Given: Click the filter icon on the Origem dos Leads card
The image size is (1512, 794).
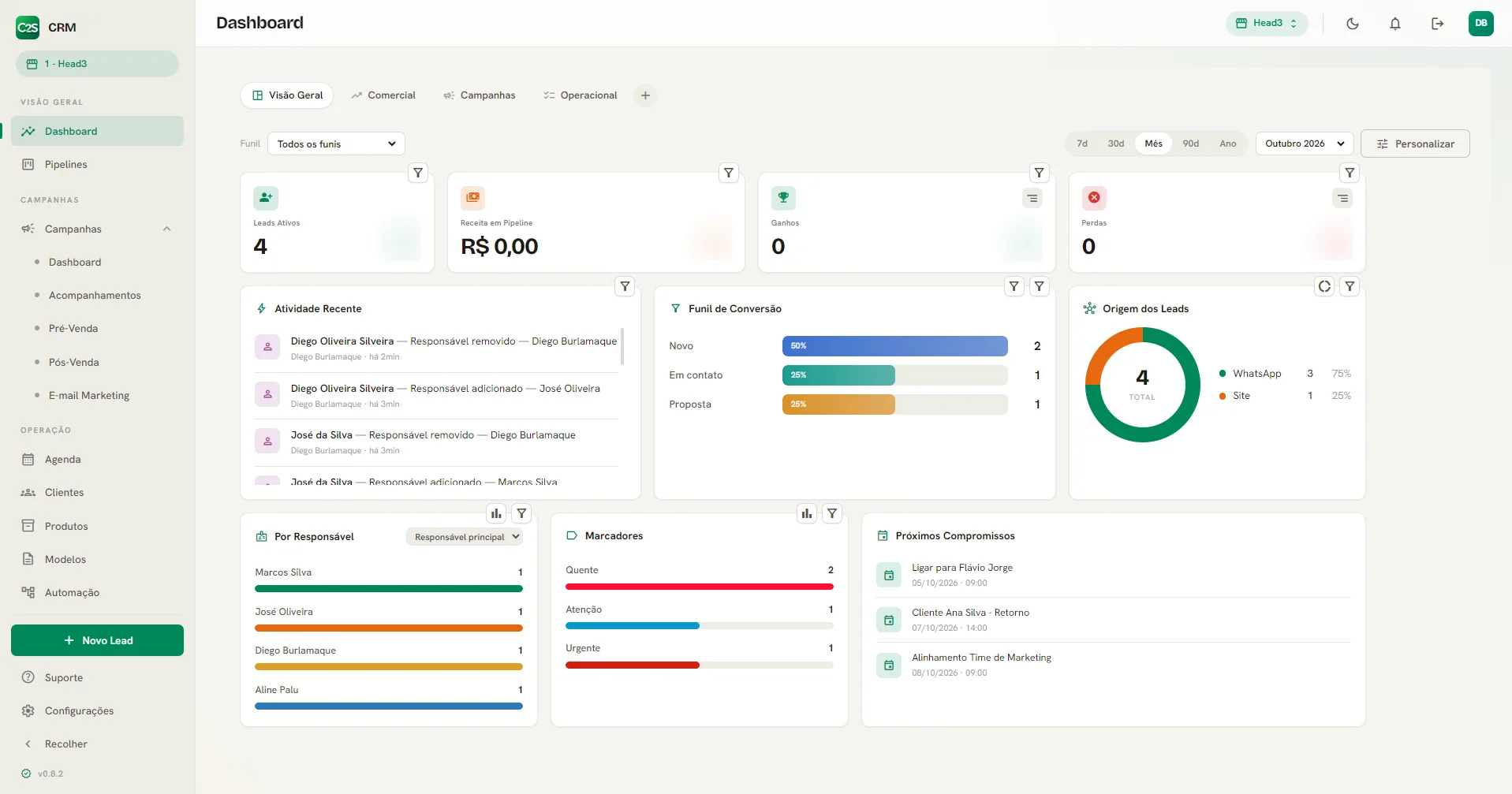Looking at the screenshot, I should click(1350, 286).
